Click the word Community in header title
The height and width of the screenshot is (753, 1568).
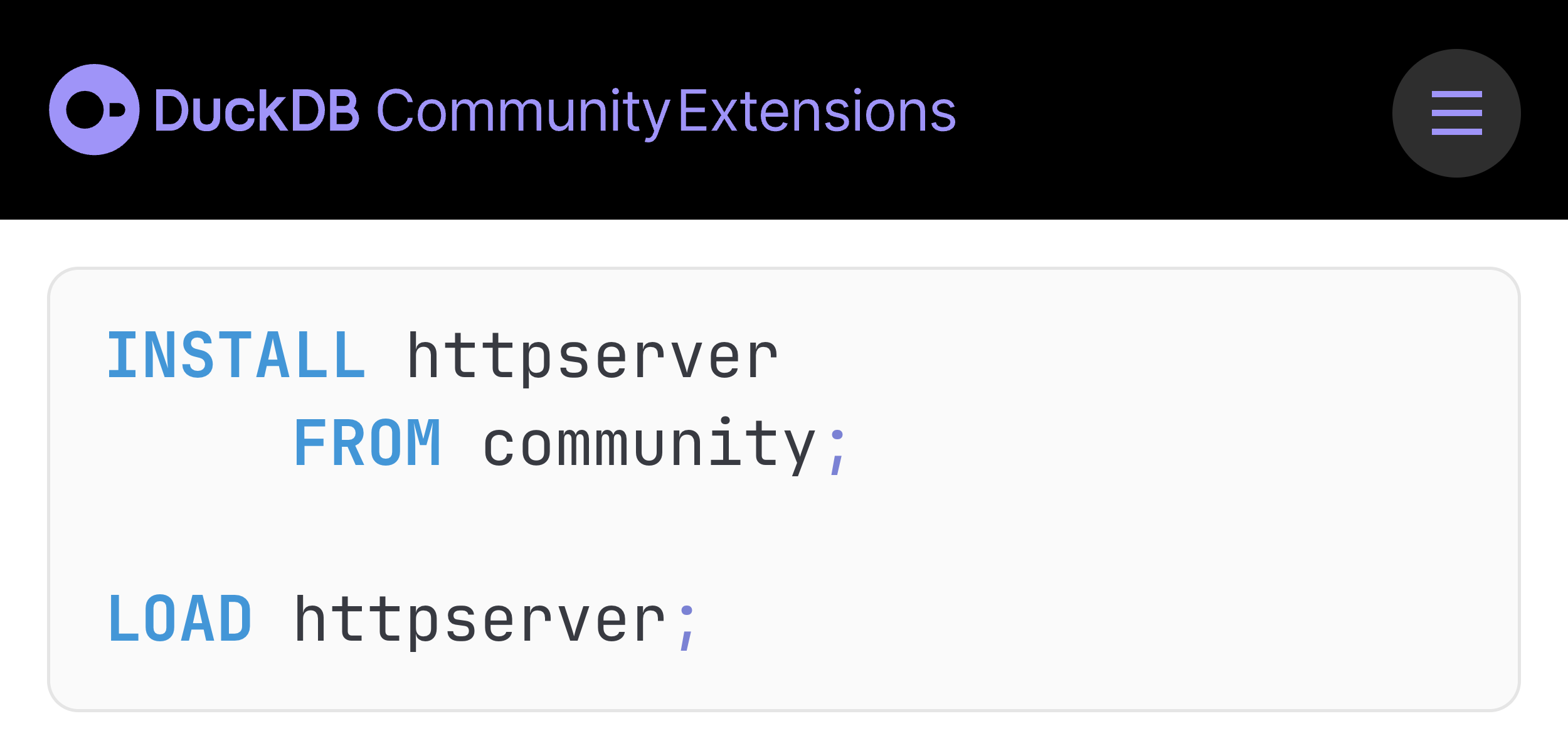click(523, 113)
